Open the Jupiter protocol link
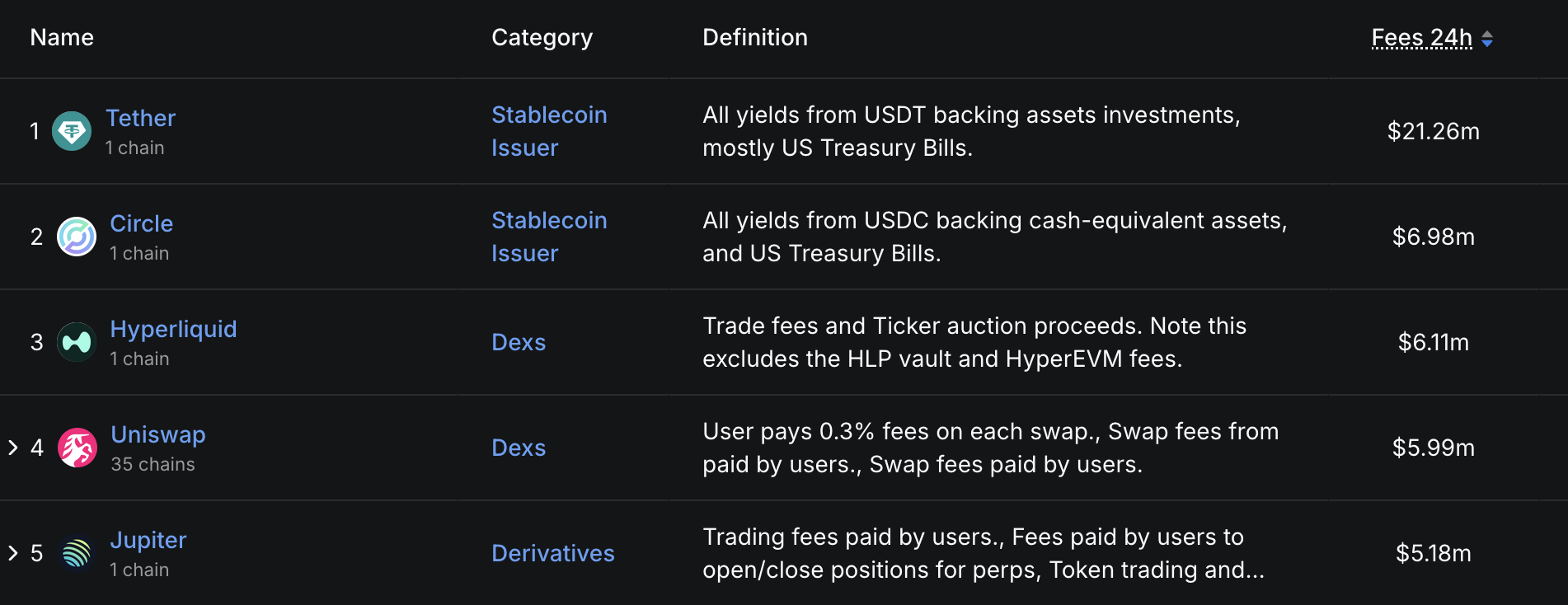This screenshot has height=605, width=1568. 148,540
